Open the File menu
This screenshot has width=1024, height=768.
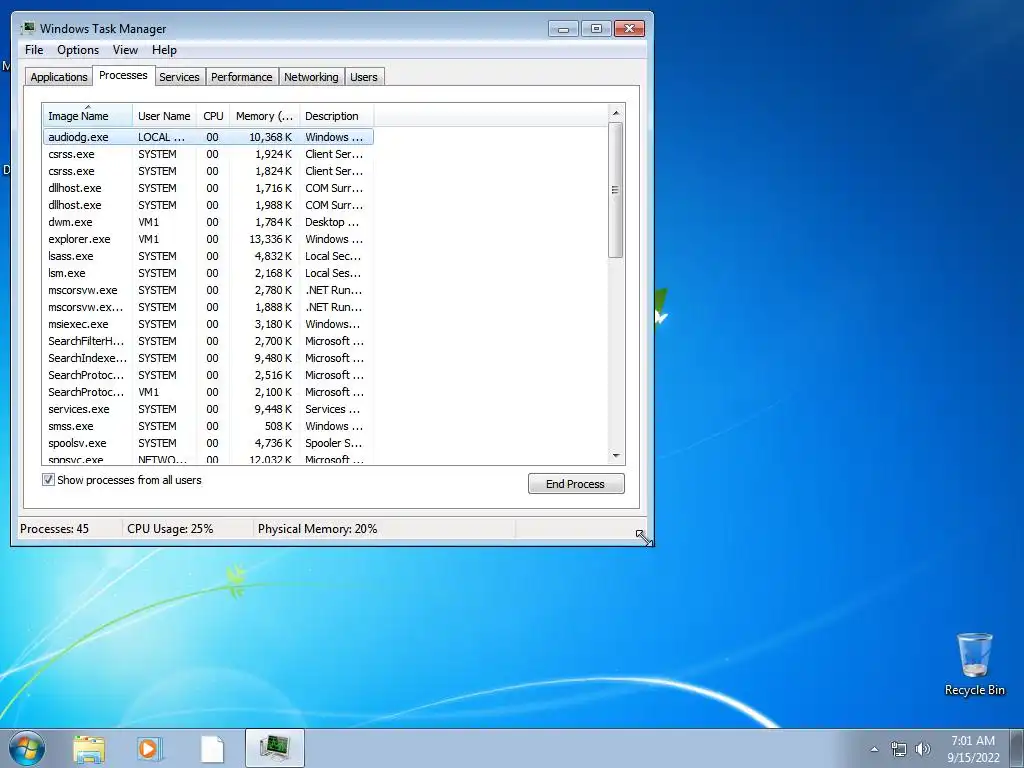coord(34,50)
